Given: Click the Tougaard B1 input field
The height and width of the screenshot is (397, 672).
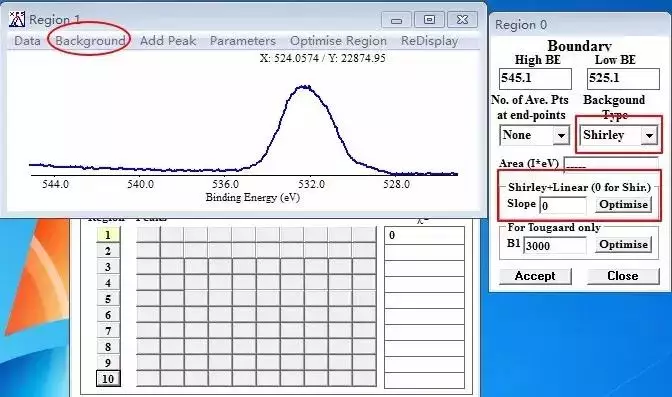Looking at the screenshot, I should 555,245.
